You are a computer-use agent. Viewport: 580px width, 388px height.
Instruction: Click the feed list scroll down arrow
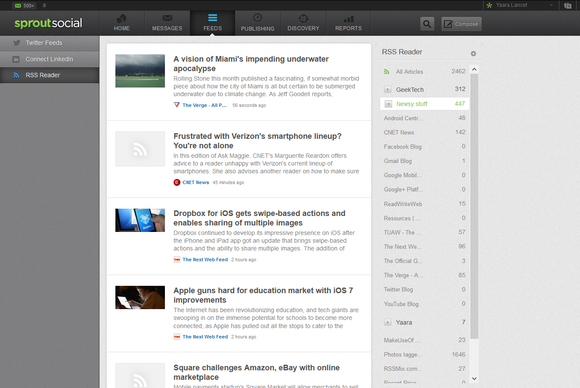[474, 378]
